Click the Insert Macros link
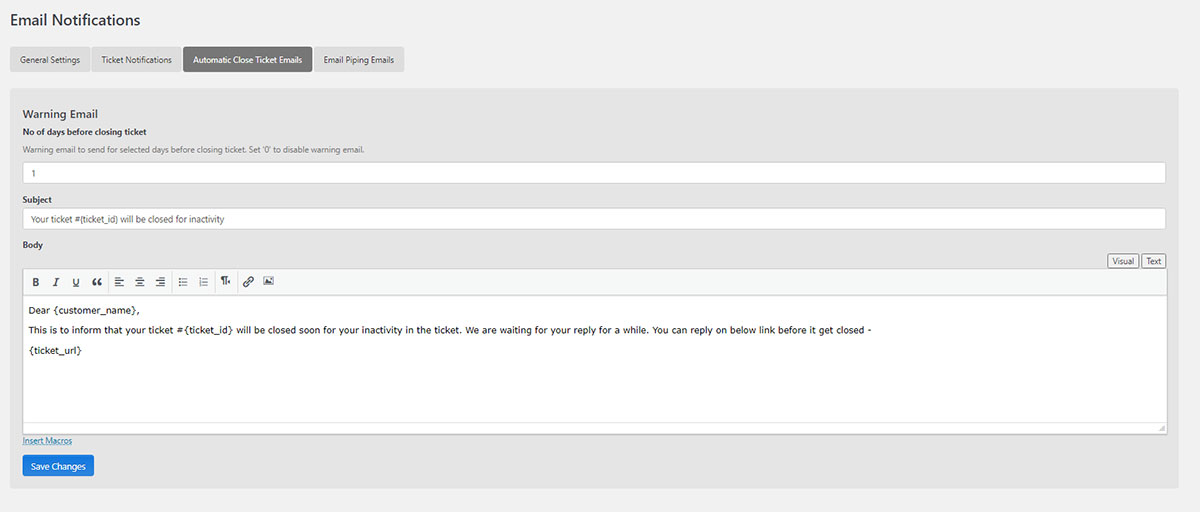The image size is (1200, 512). point(47,441)
